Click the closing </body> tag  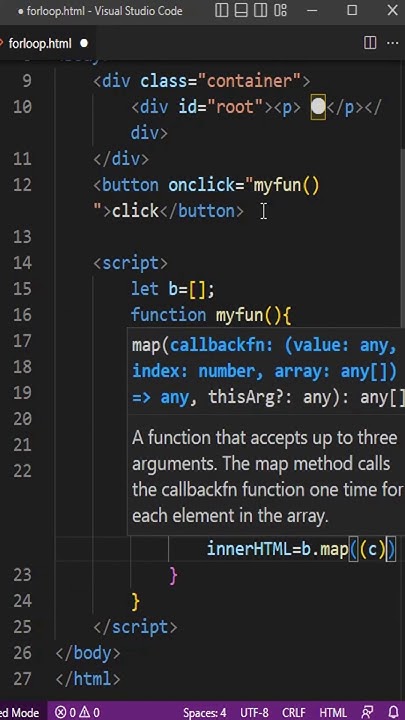(88, 653)
